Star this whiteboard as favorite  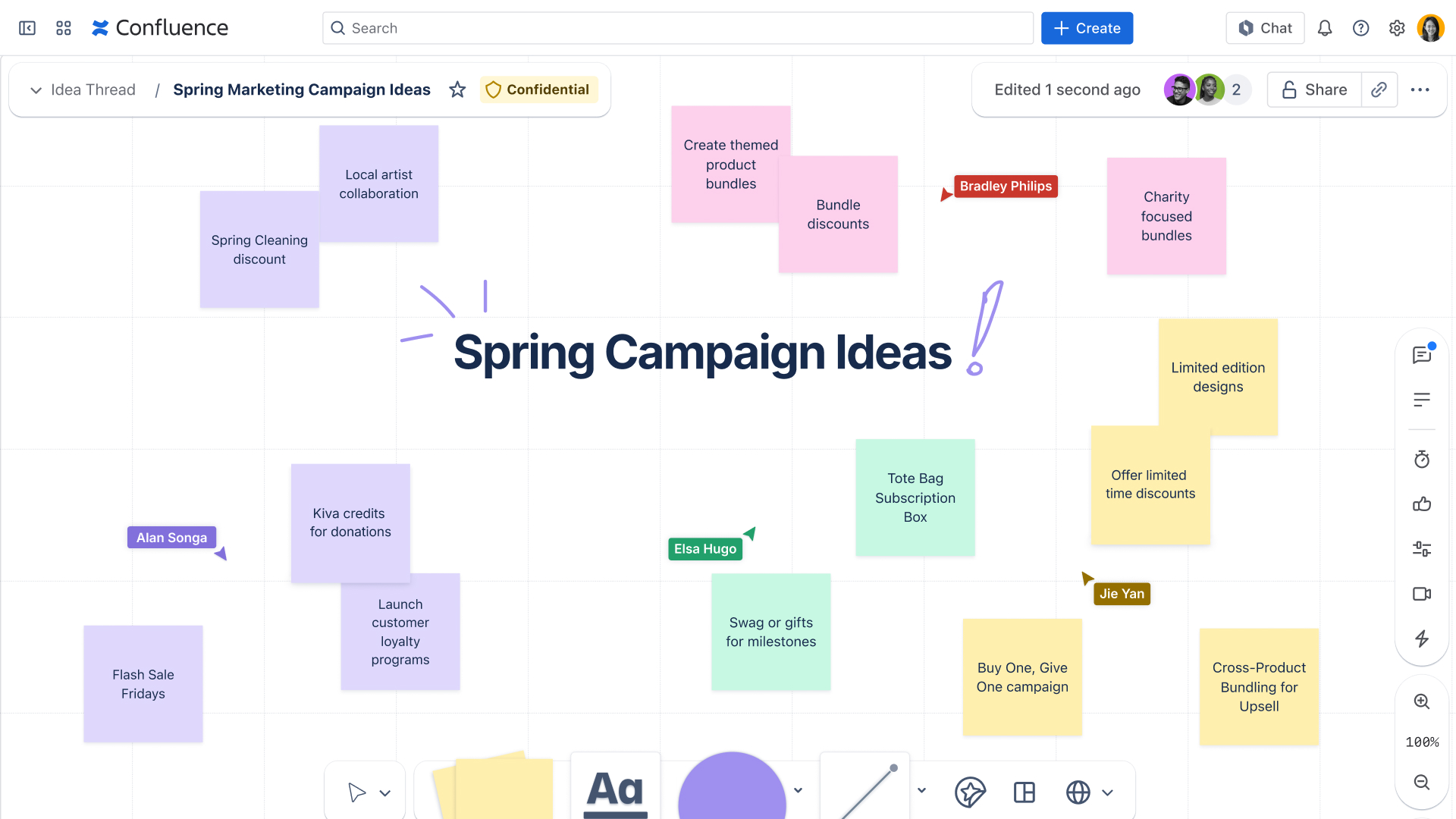(457, 89)
